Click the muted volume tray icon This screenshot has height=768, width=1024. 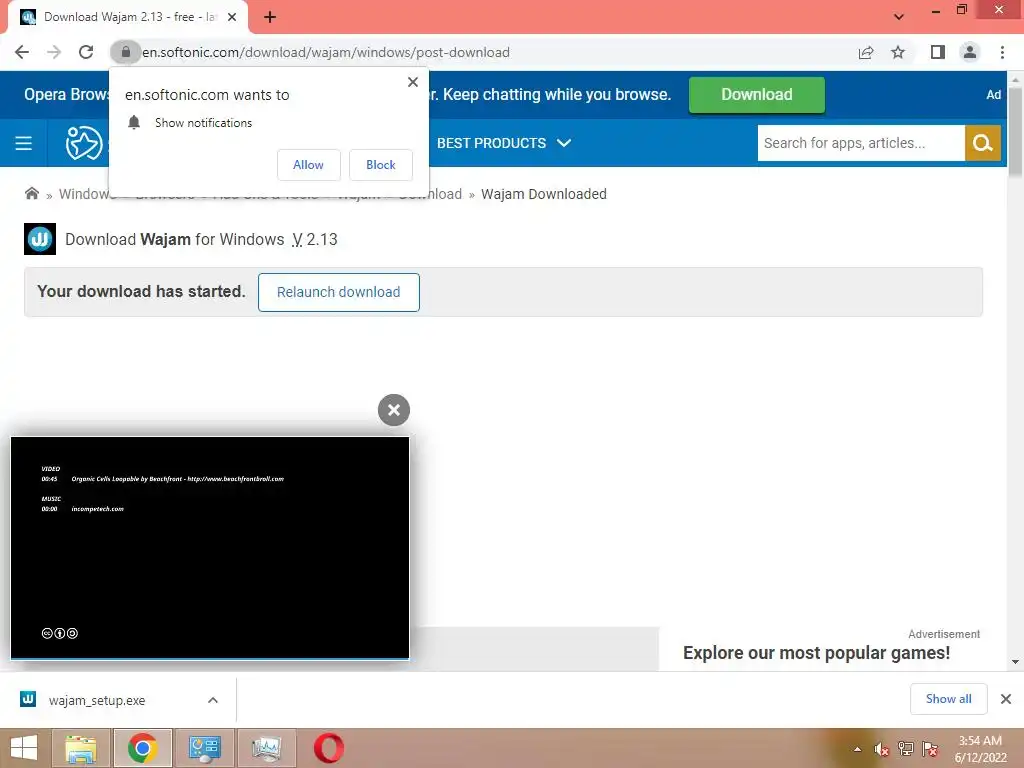click(882, 749)
